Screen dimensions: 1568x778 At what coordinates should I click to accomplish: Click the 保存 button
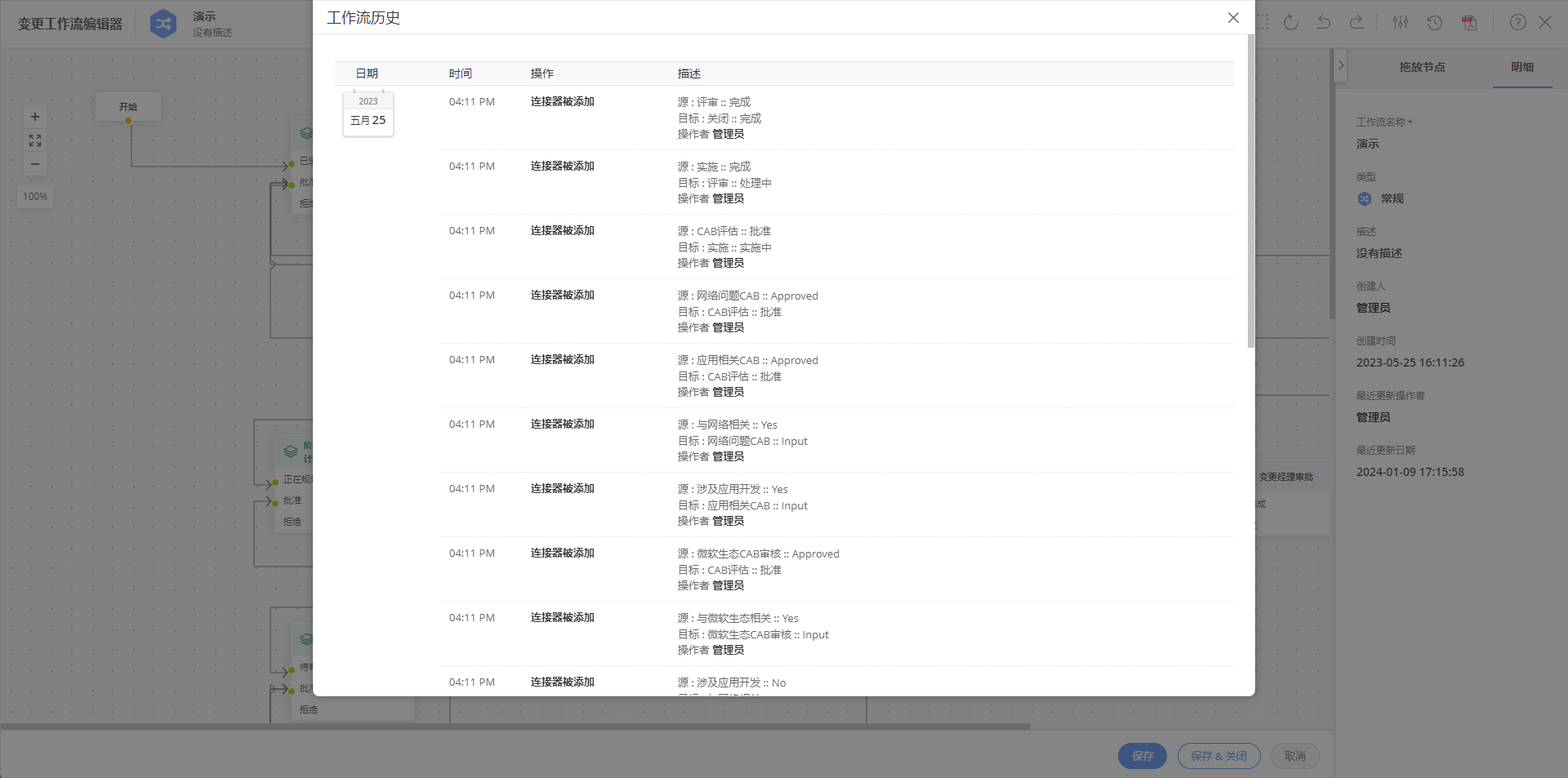click(x=1142, y=756)
